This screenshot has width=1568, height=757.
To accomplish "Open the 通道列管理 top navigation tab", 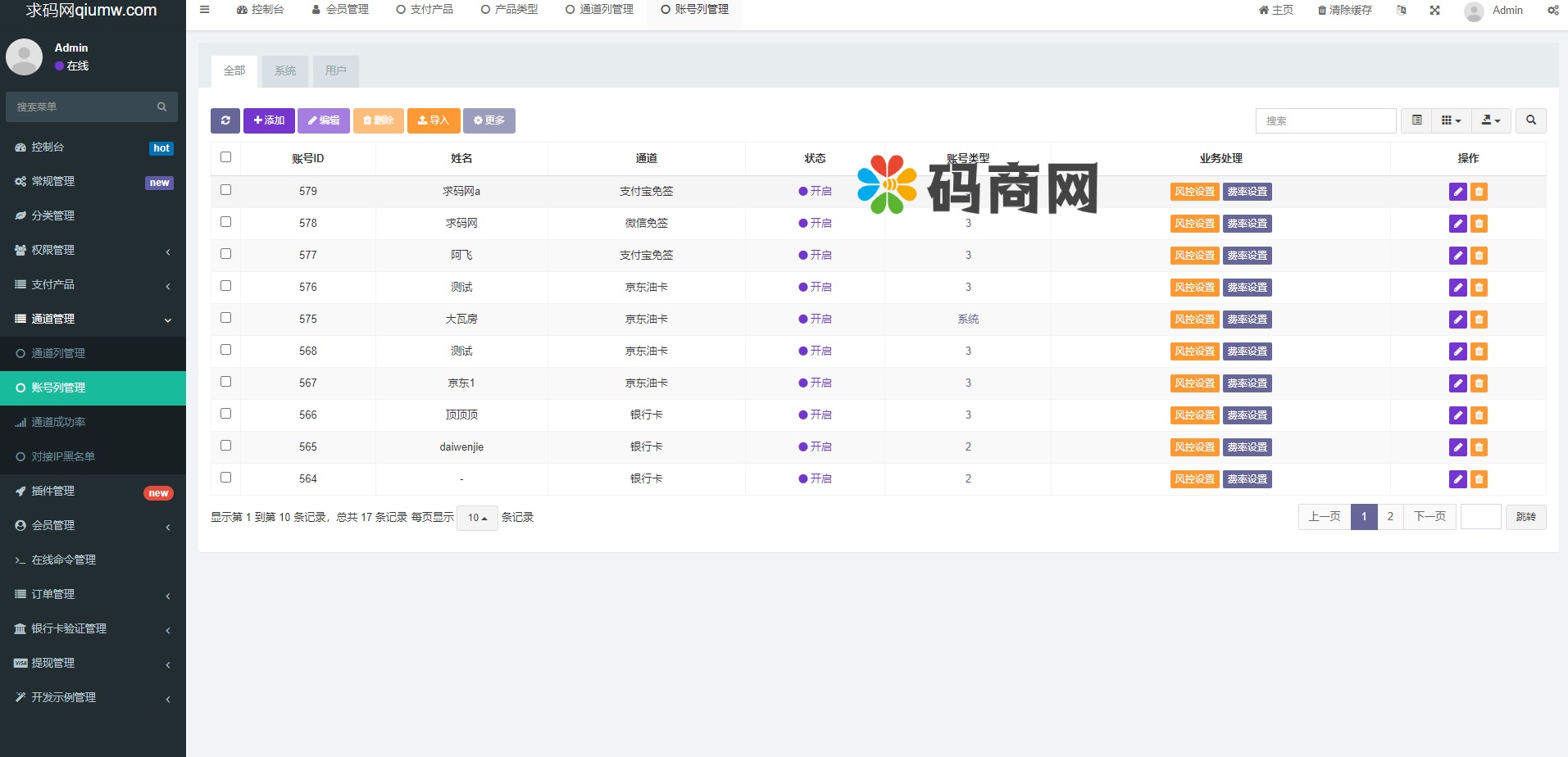I will [599, 10].
